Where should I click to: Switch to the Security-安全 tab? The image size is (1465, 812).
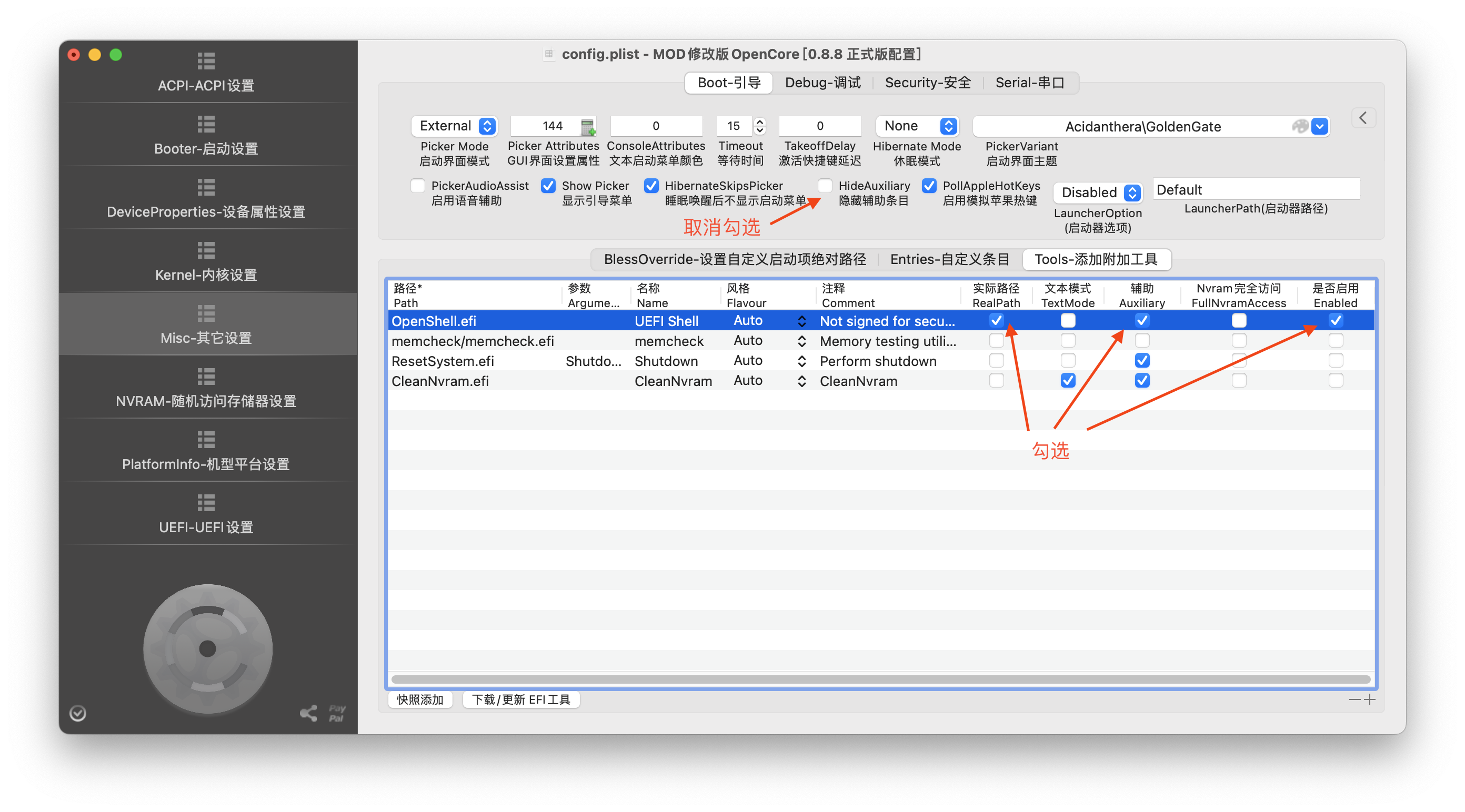click(928, 83)
